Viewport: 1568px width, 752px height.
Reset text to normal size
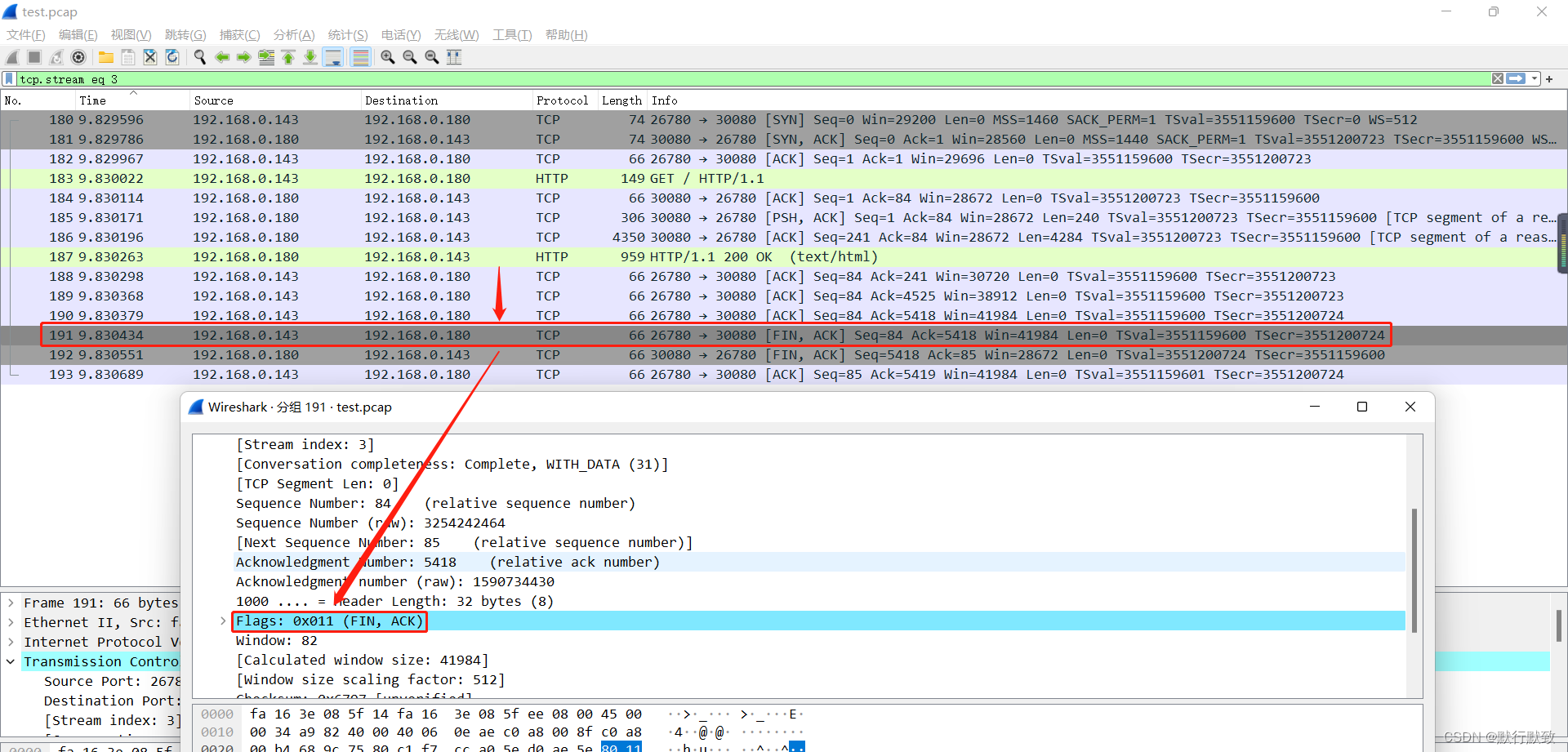click(x=432, y=57)
